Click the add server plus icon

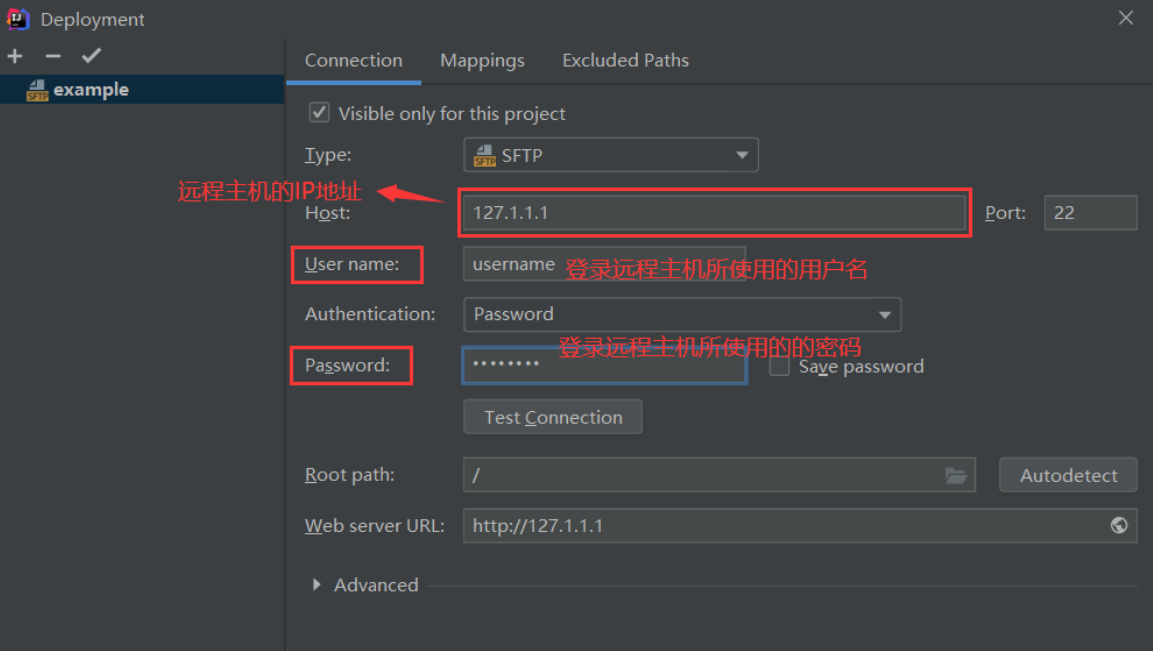pyautogui.click(x=15, y=56)
